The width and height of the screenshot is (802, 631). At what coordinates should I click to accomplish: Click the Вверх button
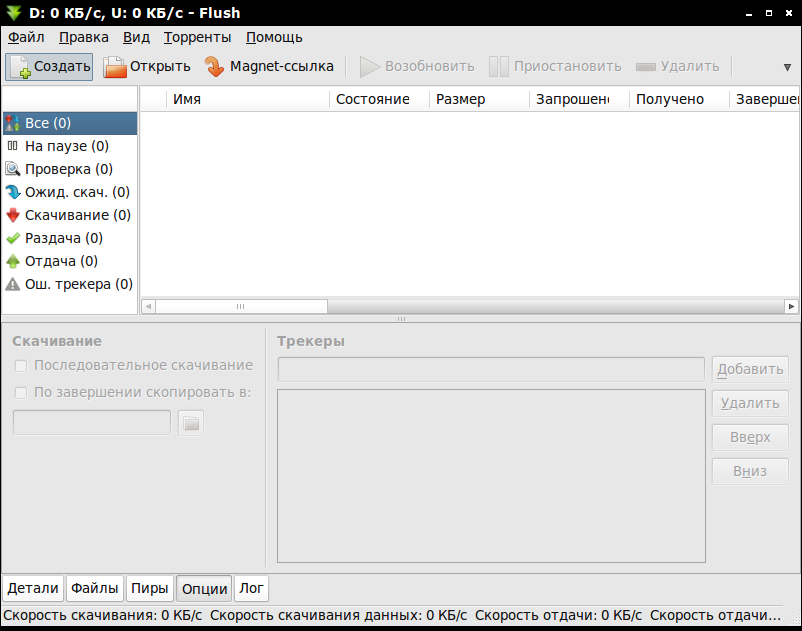[750, 437]
